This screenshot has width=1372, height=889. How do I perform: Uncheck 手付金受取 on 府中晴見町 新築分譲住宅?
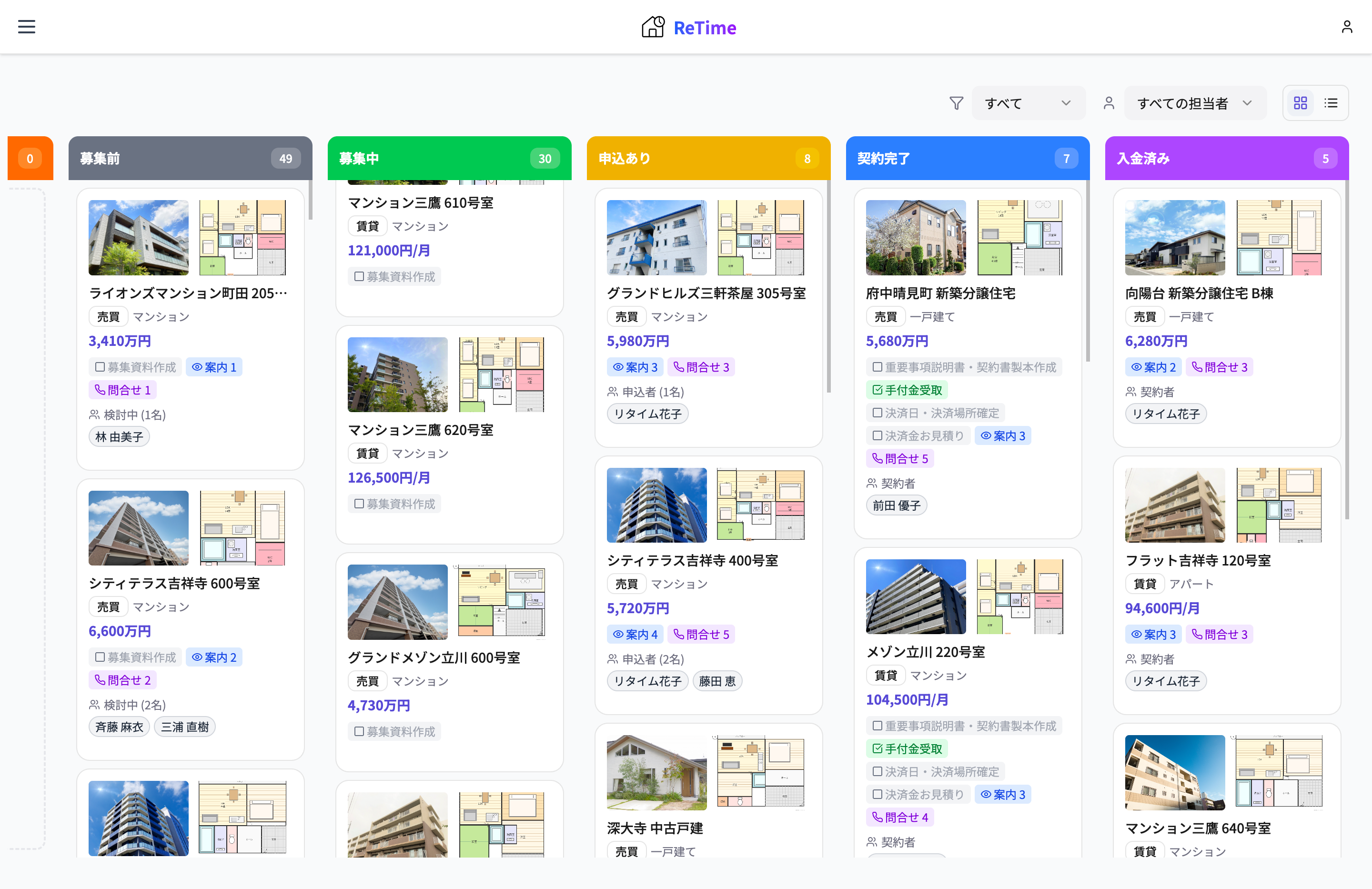878,390
